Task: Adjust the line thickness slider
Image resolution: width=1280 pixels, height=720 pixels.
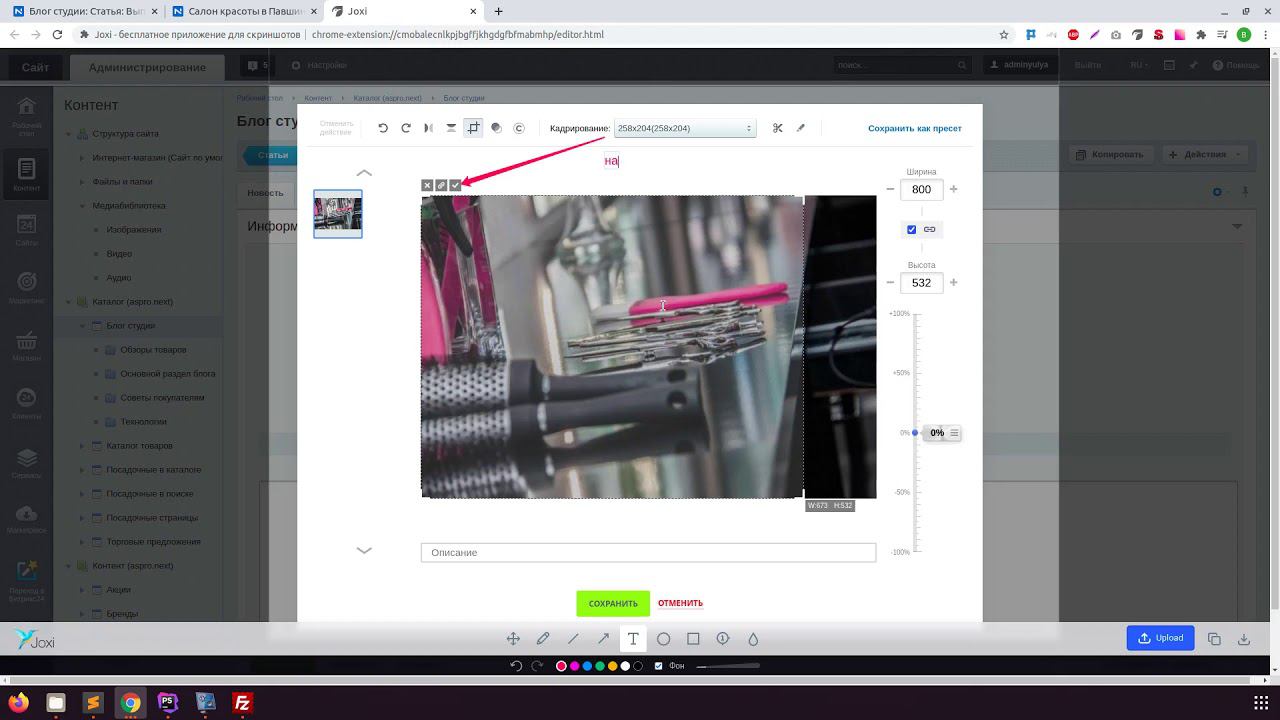Action: click(x=728, y=666)
